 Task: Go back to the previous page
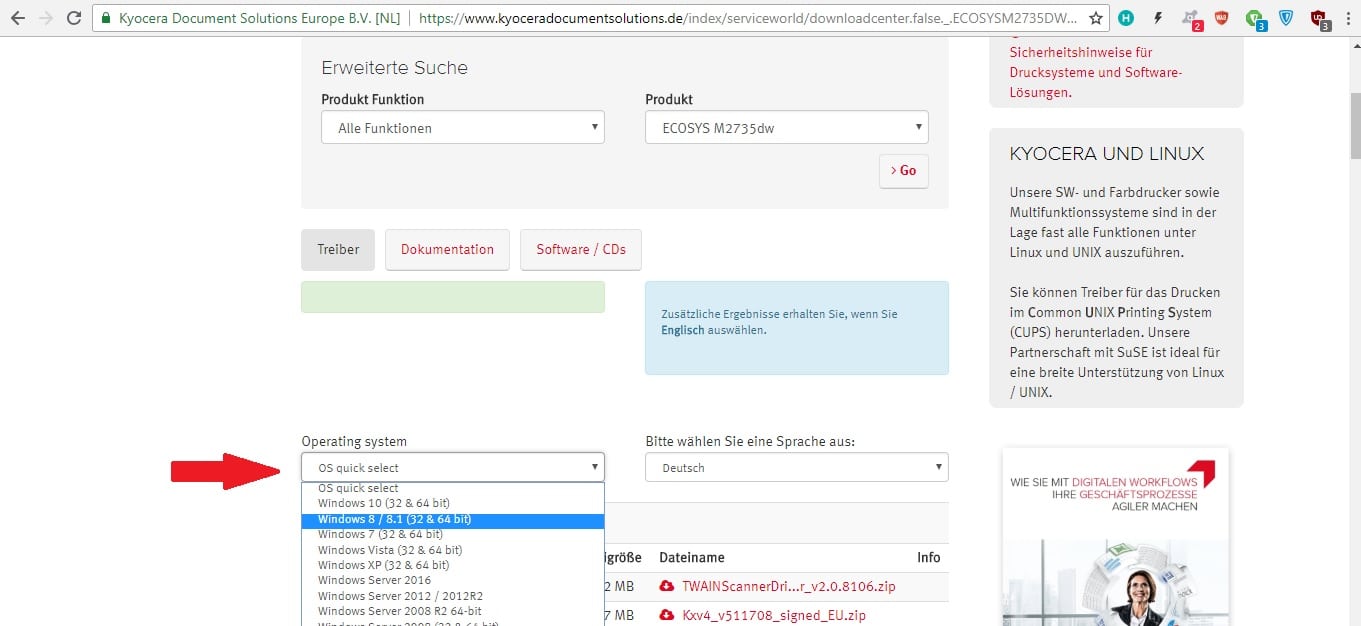pos(17,18)
